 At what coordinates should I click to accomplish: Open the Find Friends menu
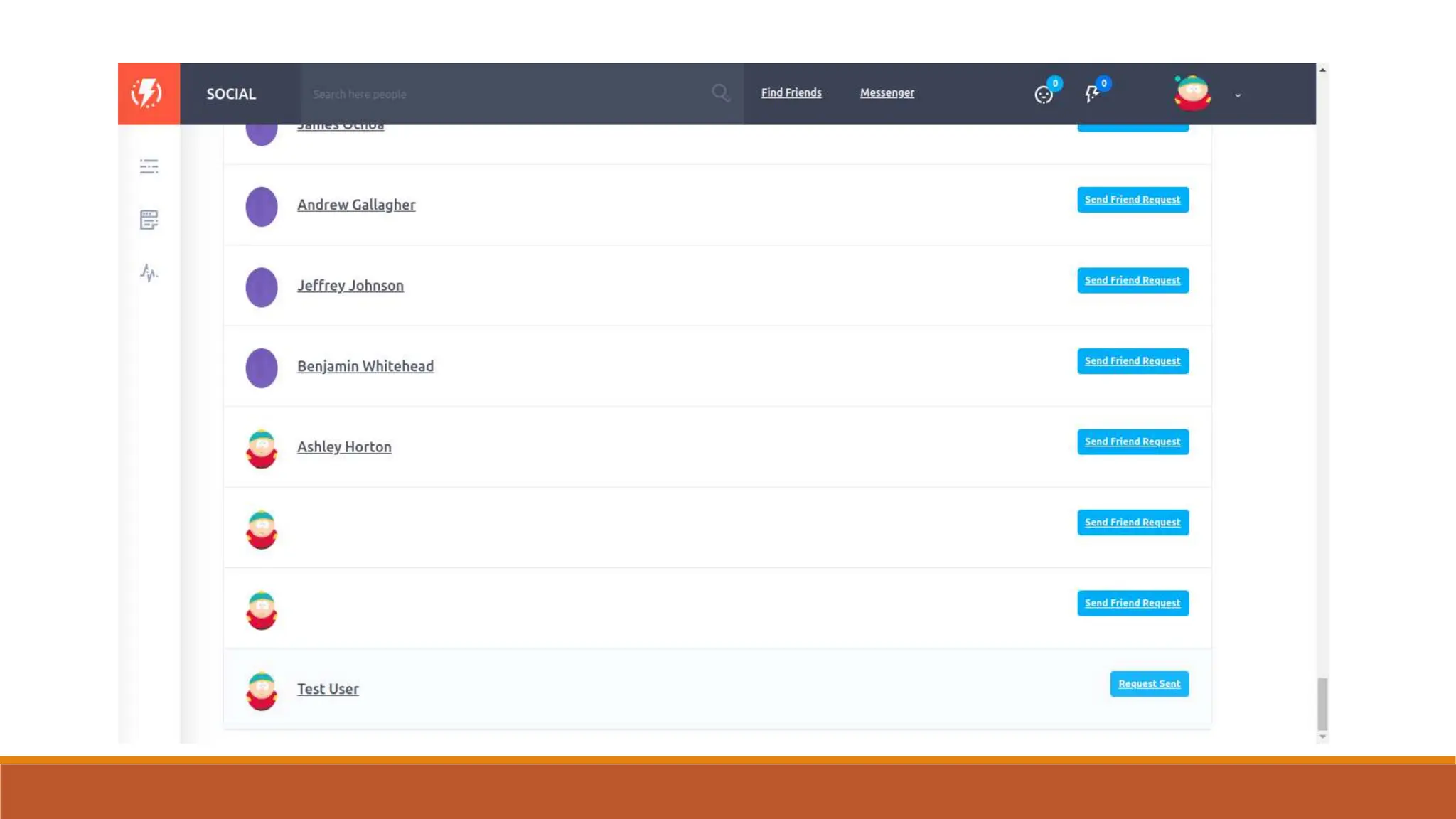point(791,92)
